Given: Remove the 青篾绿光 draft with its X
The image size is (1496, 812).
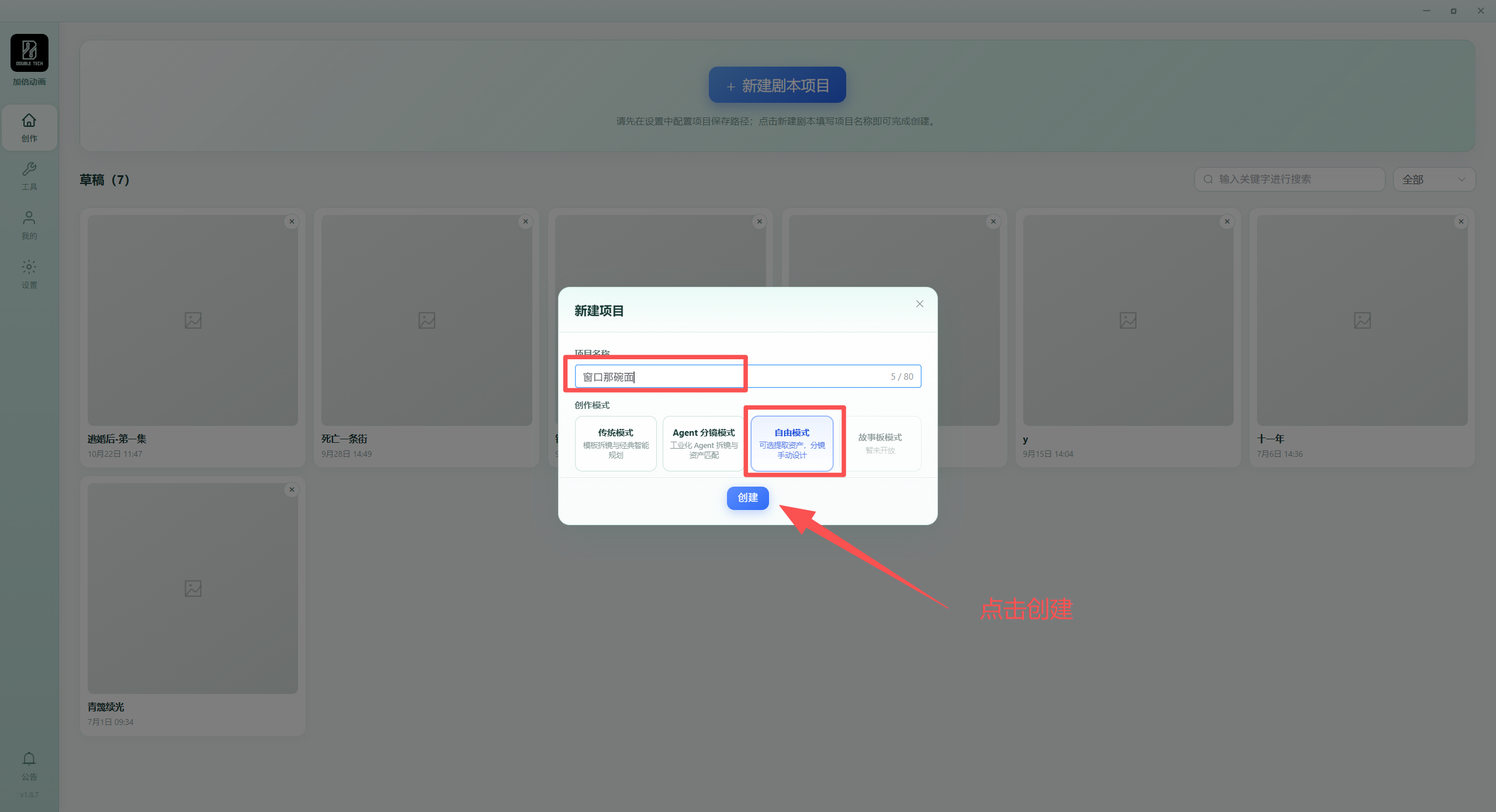Looking at the screenshot, I should [x=292, y=490].
